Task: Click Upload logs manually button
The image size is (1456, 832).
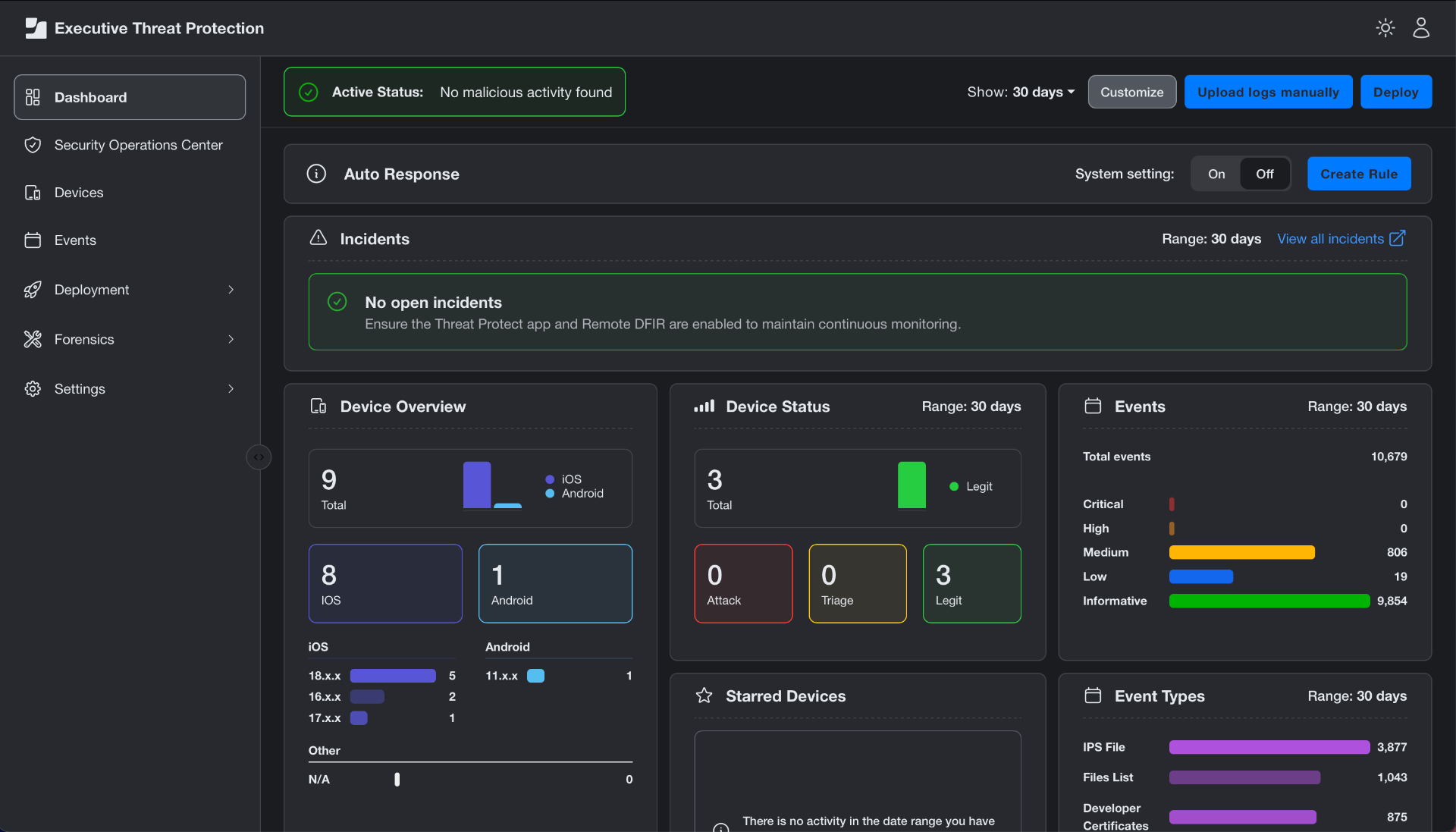Action: [1268, 92]
